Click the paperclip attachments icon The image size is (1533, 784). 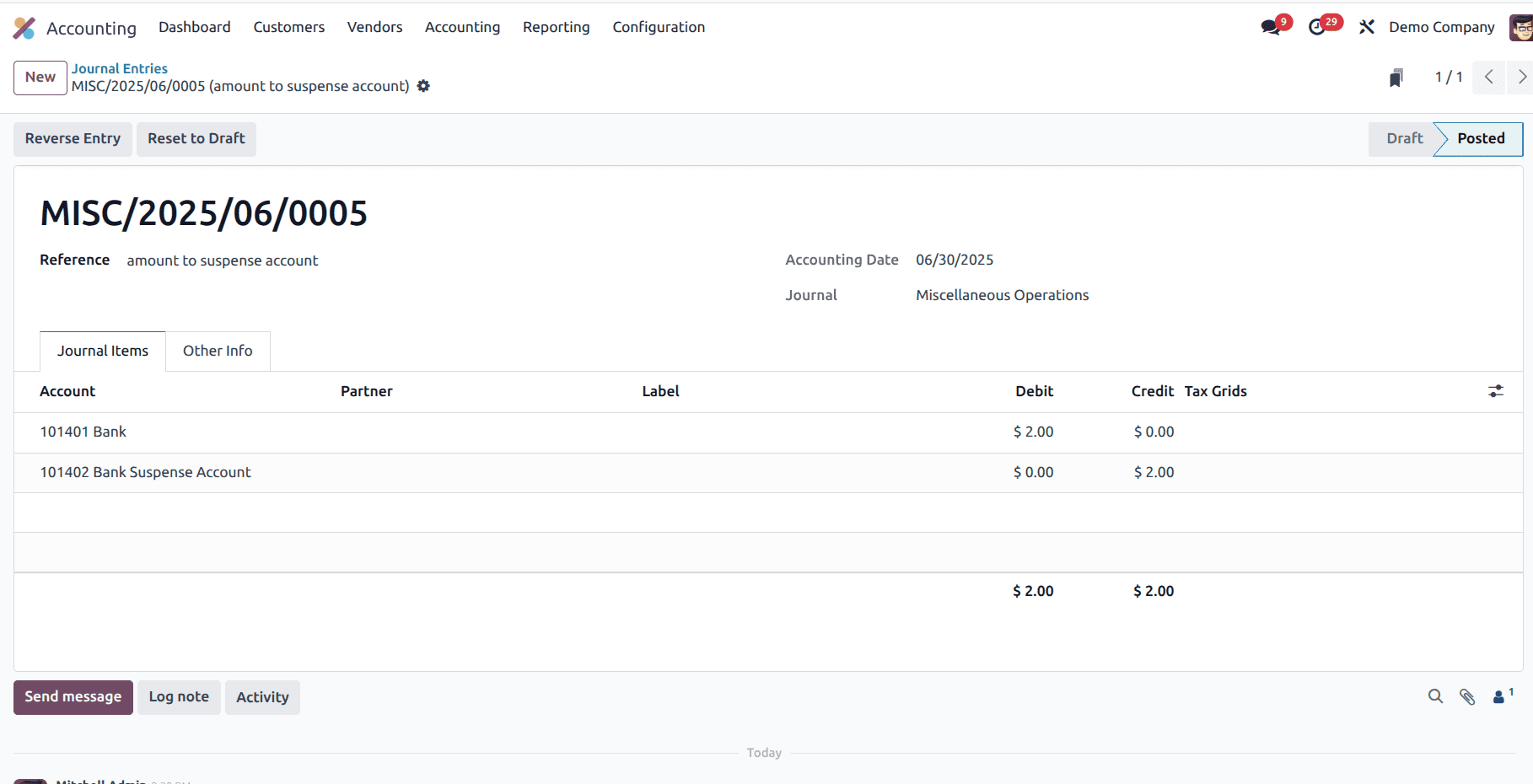click(1467, 696)
